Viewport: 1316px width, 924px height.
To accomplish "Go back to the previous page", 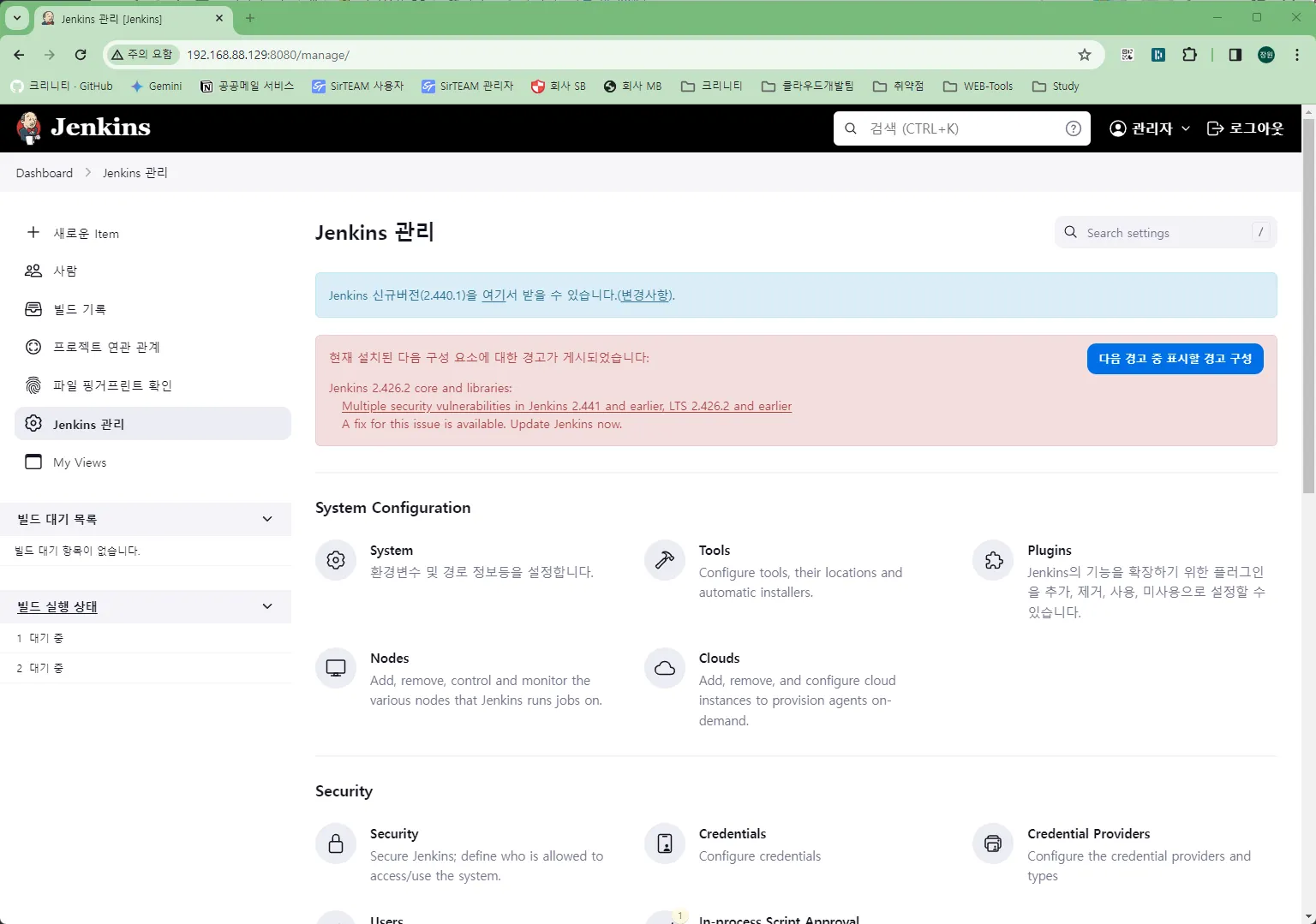I will click(x=19, y=55).
